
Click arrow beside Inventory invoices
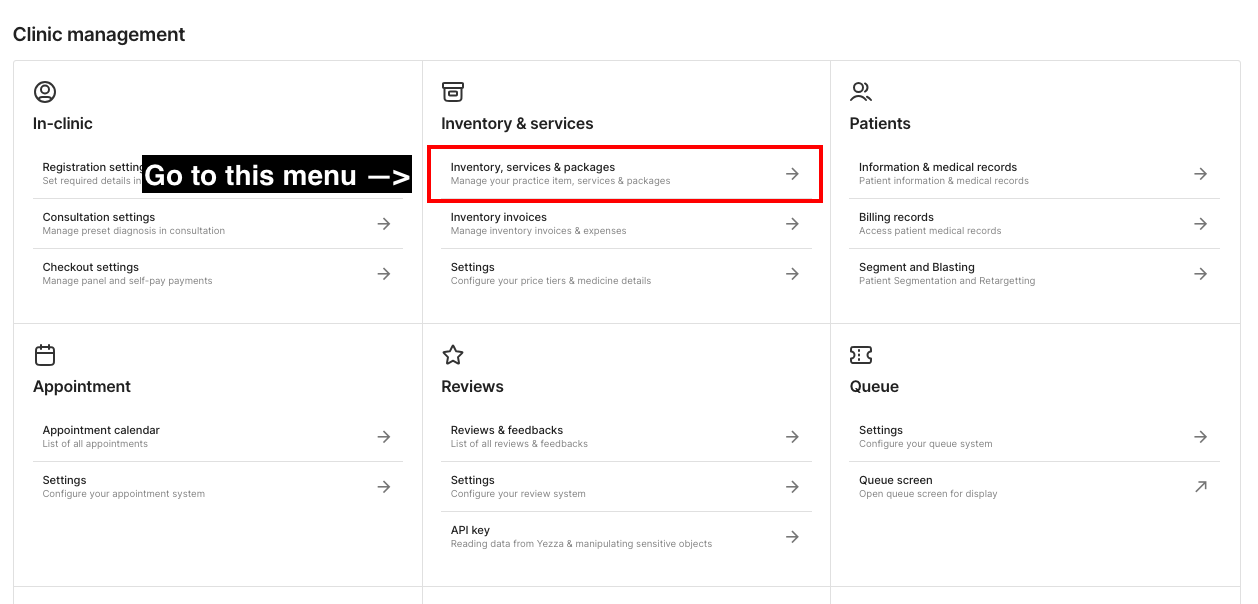click(792, 224)
